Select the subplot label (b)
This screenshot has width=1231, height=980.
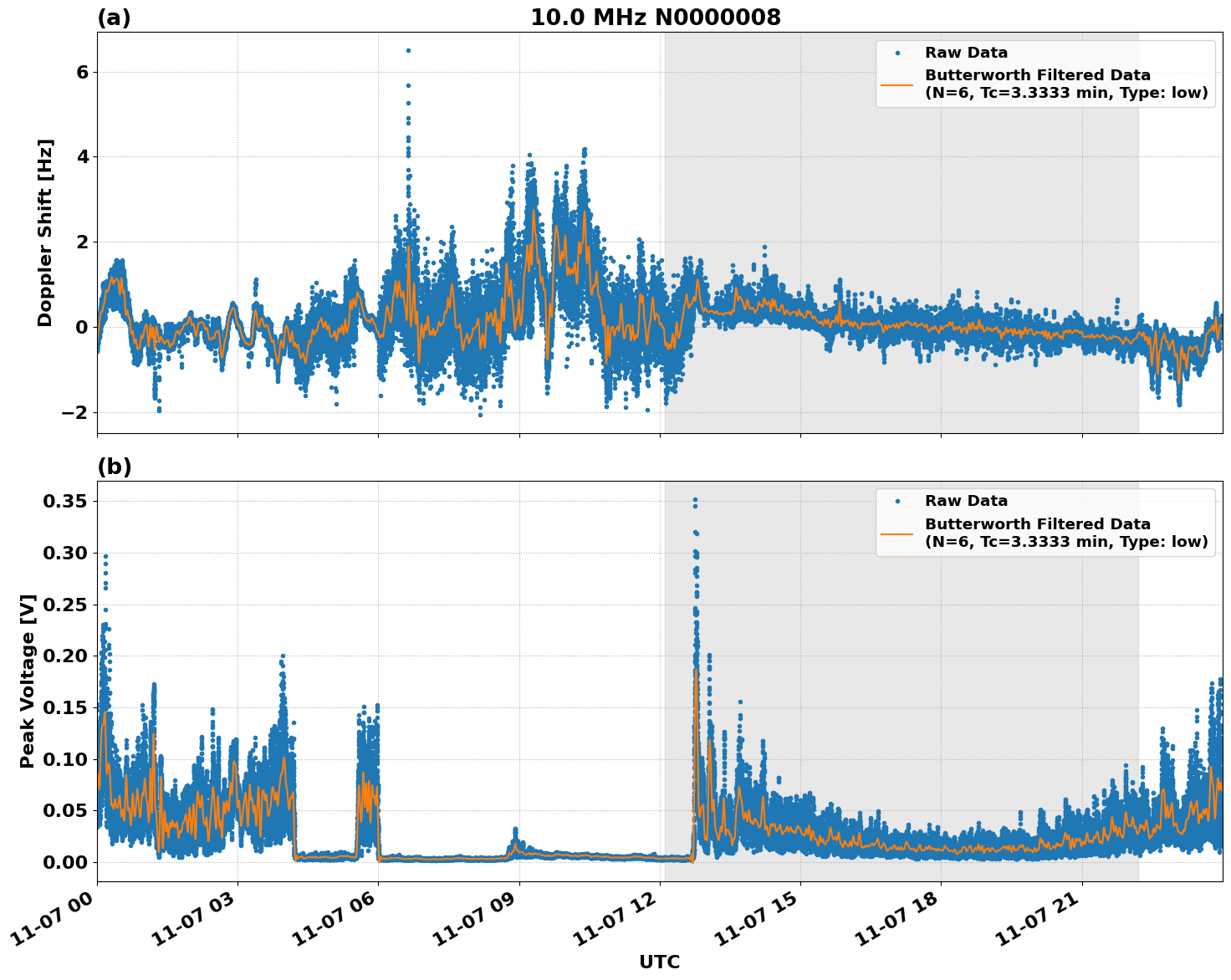click(115, 465)
